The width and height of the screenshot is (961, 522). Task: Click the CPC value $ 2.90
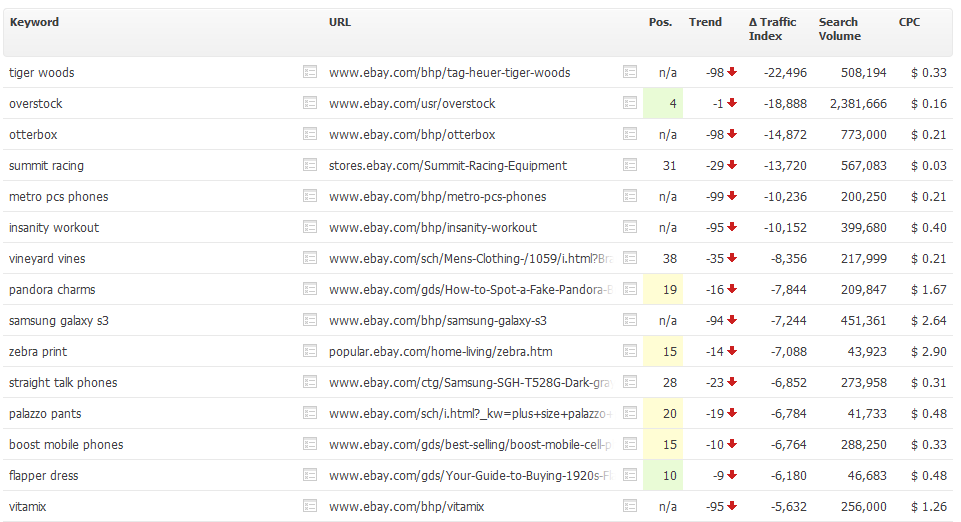point(929,352)
